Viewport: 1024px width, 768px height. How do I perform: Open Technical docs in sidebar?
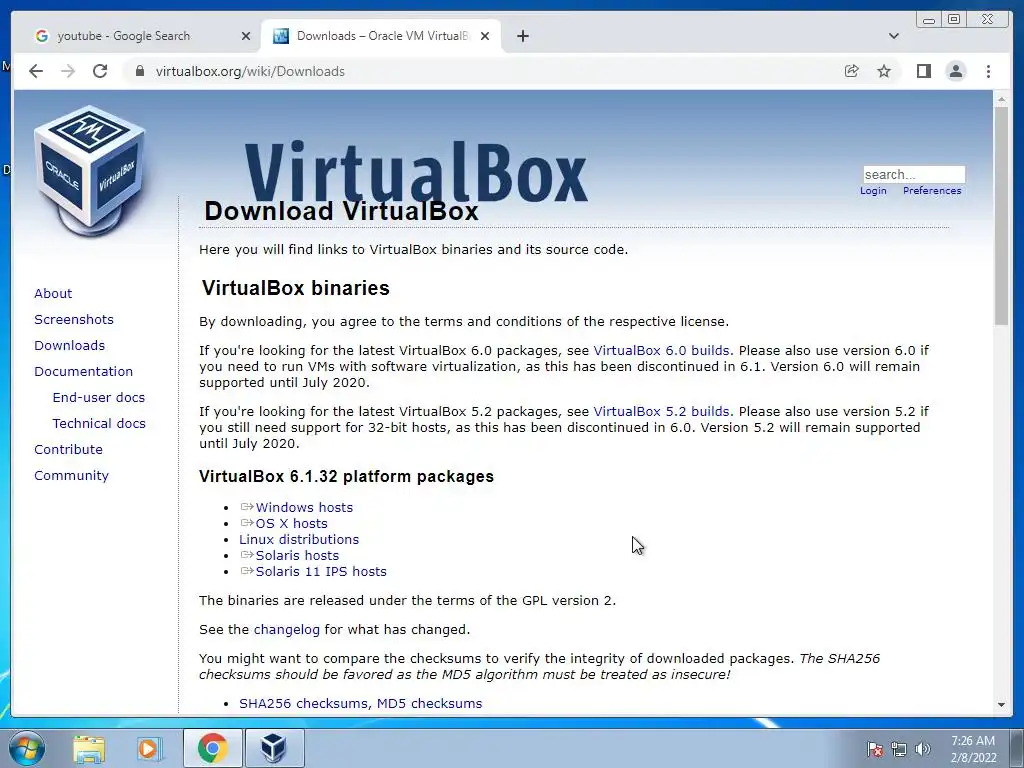(99, 424)
